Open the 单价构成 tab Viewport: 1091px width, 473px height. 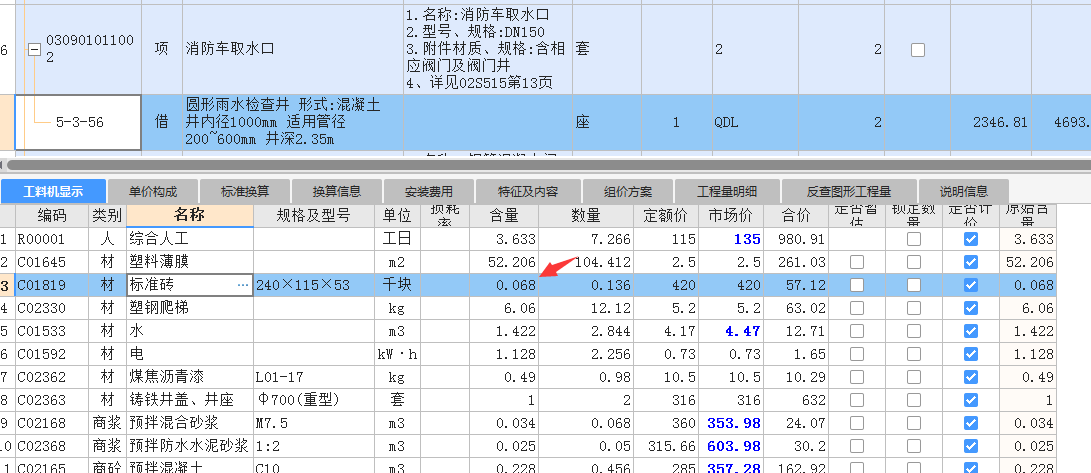coord(152,191)
